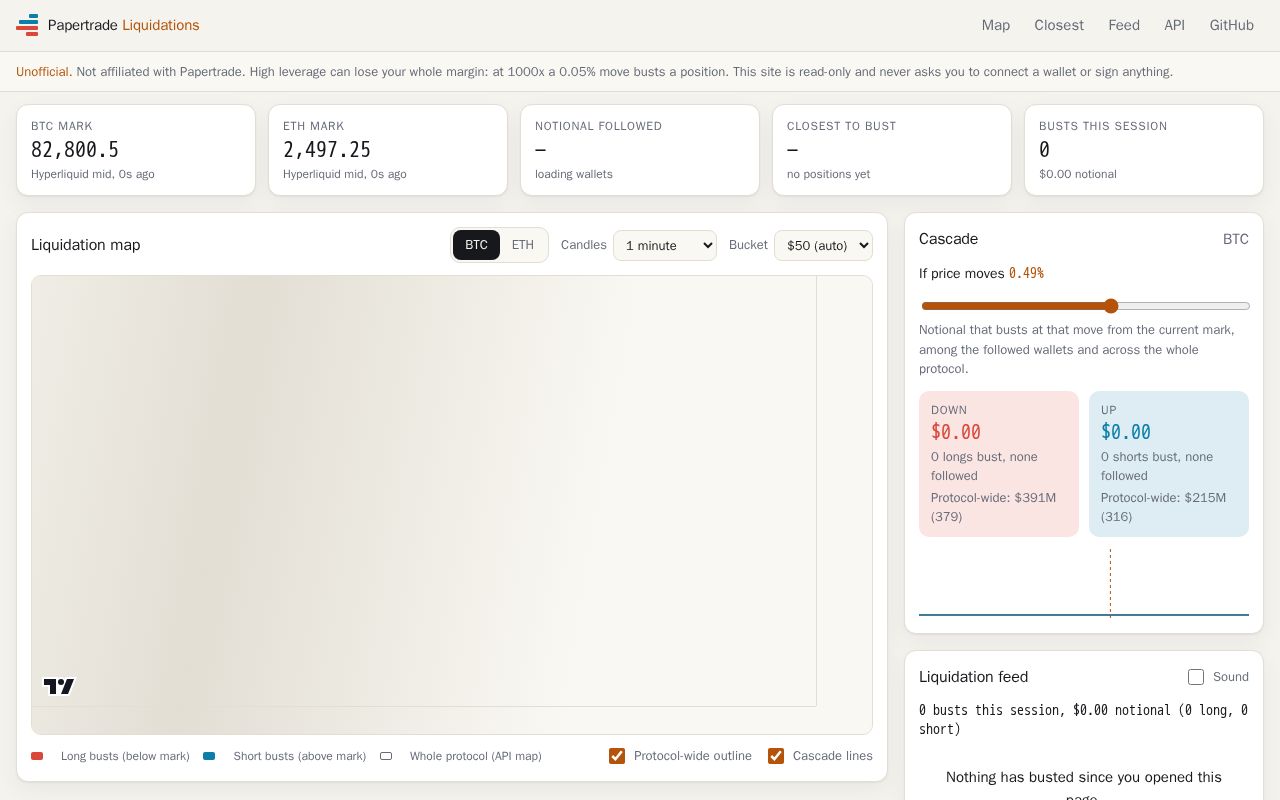The width and height of the screenshot is (1280, 800).
Task: Switch the liquidation map to ETH
Action: [523, 245]
